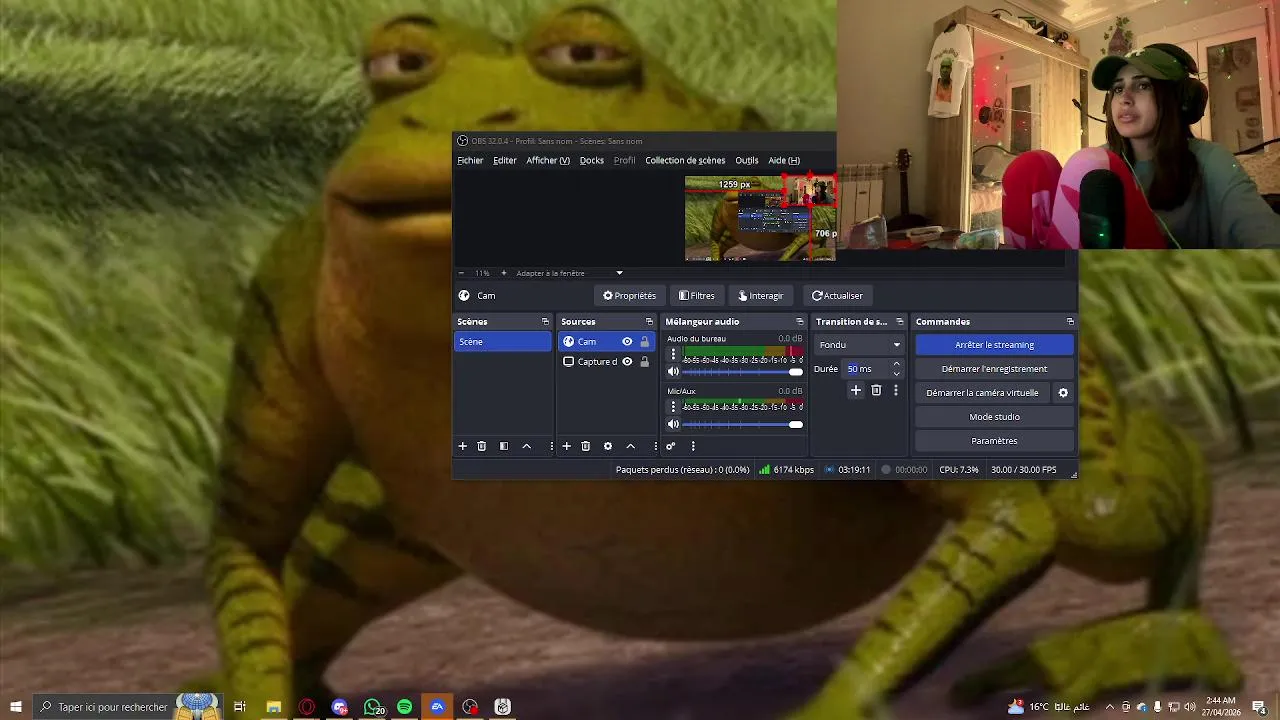The image size is (1280, 720).
Task: Move scene up with the Scènes arrow
Action: 526,446
